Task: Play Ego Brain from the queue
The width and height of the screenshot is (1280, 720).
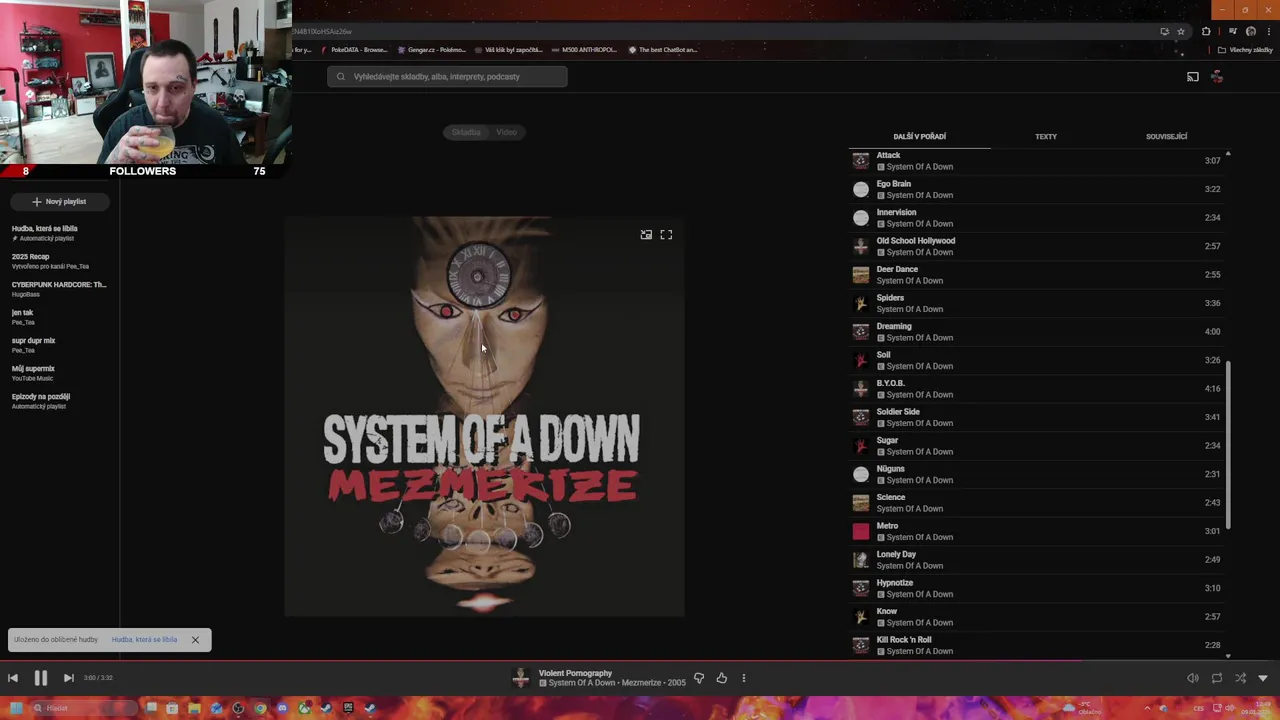Action: [1038, 189]
